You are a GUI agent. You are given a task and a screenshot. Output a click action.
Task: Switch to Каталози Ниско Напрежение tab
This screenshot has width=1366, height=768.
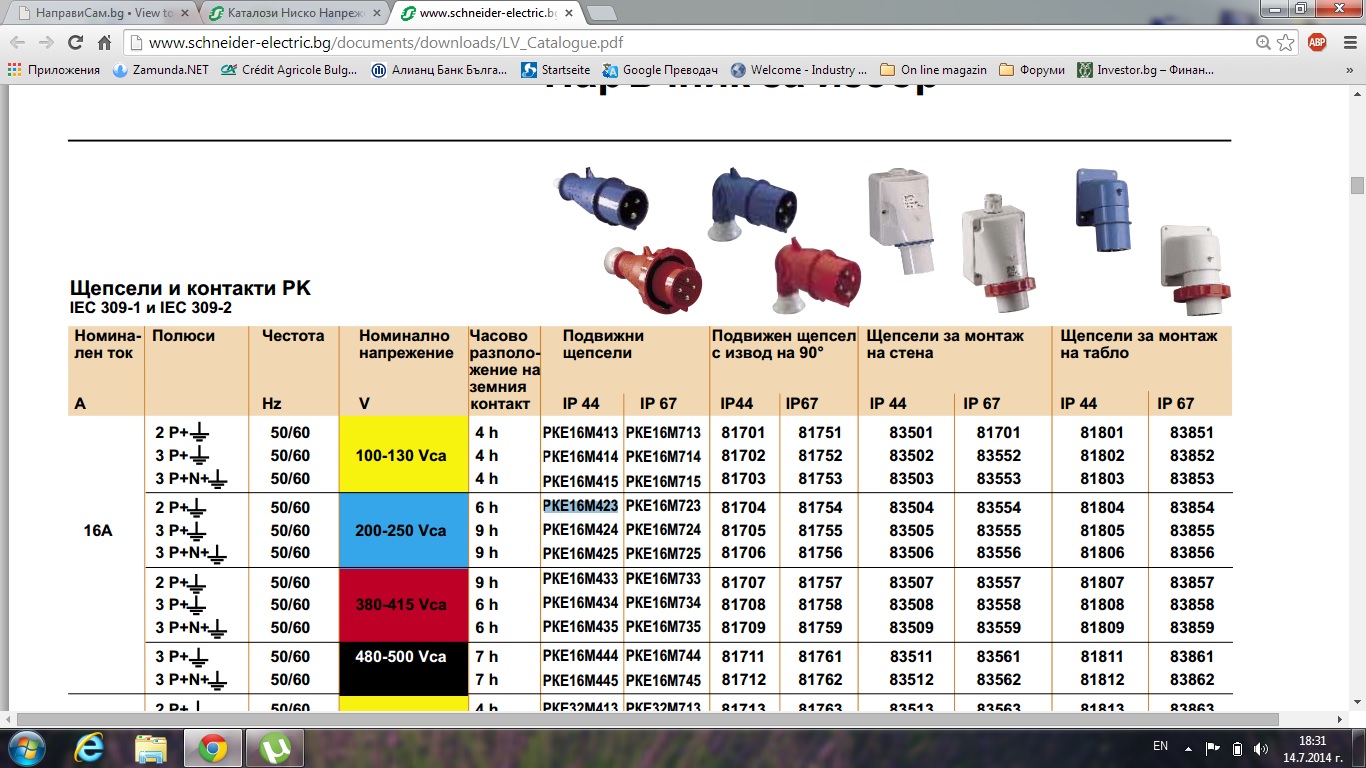tap(290, 13)
